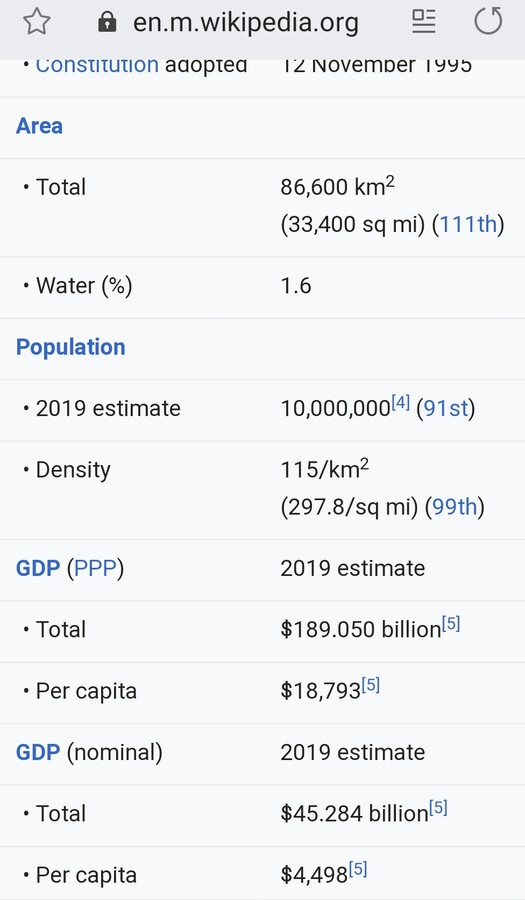Viewport: 525px width, 900px height.
Task: Open citation [4] next to population
Action: pyautogui.click(x=400, y=403)
